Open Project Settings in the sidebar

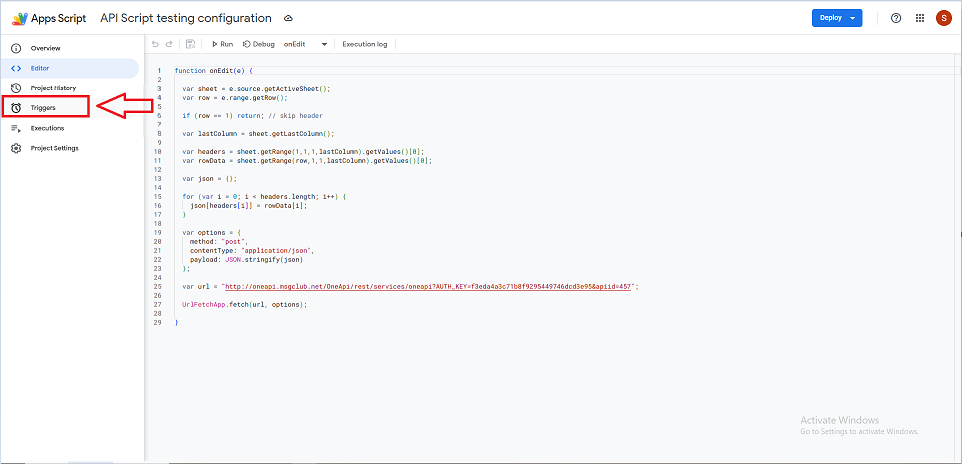pyautogui.click(x=54, y=148)
